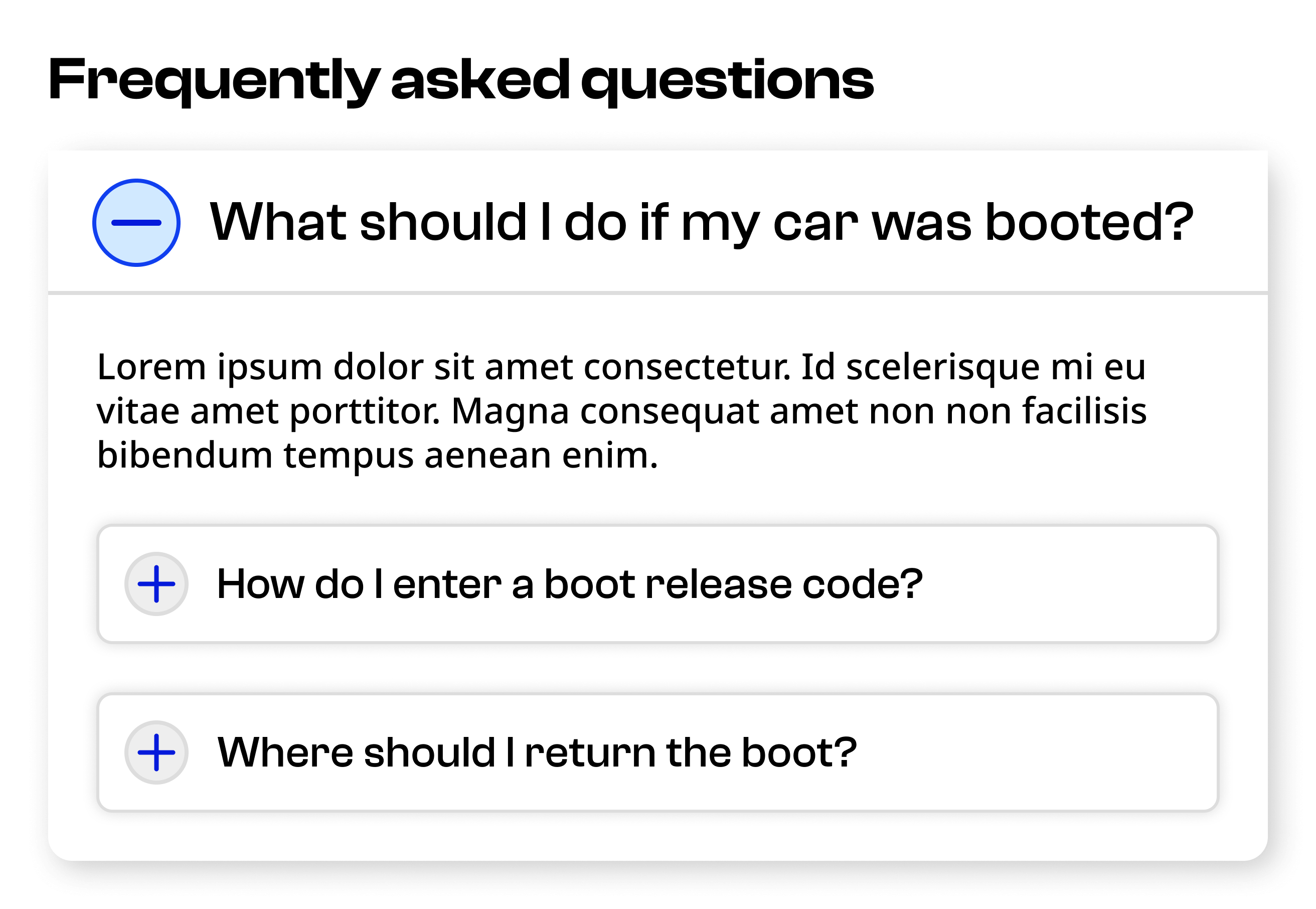Click the plus icon next to boot release code question

click(156, 584)
